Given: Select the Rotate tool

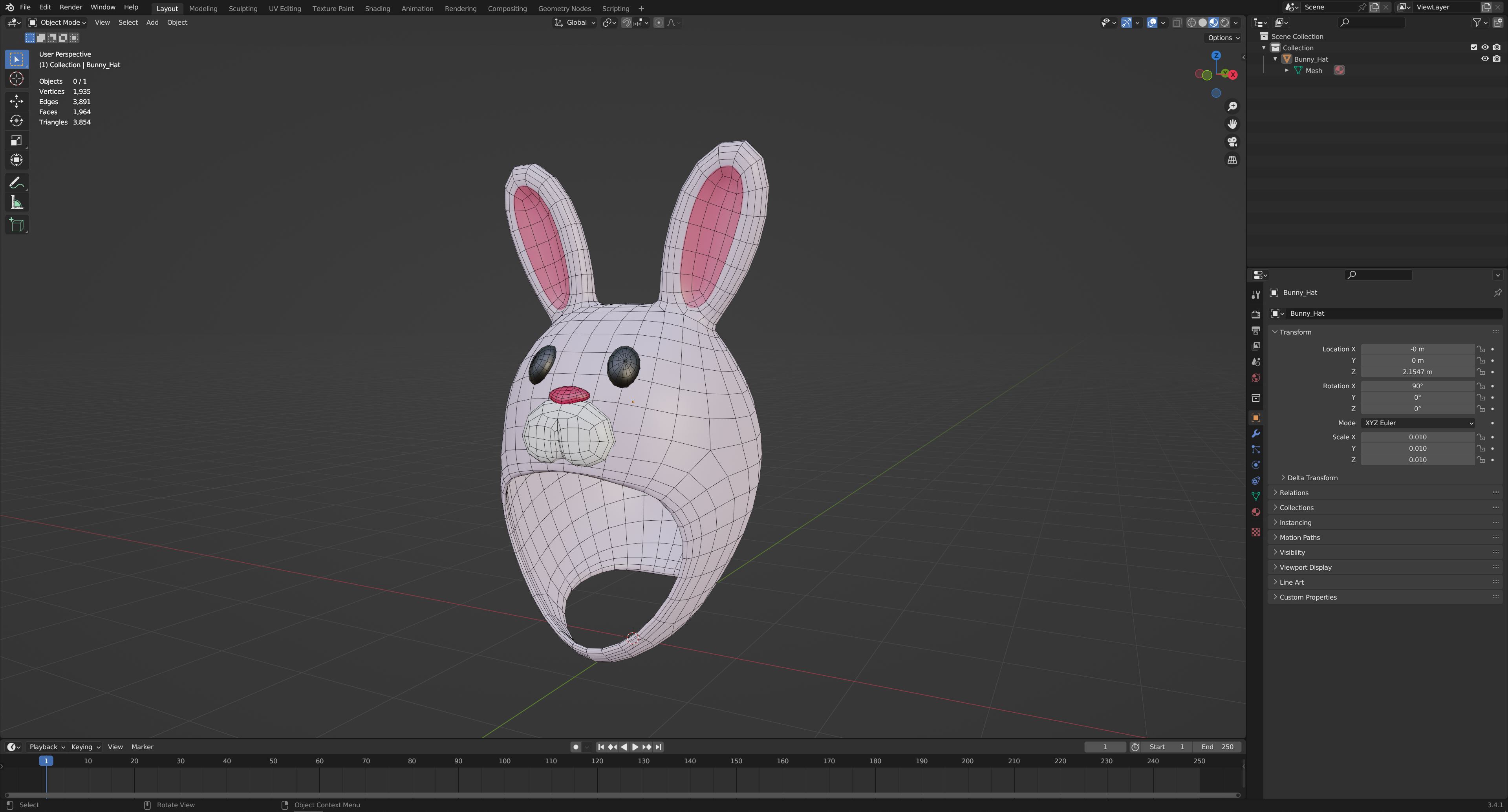Looking at the screenshot, I should [x=16, y=121].
